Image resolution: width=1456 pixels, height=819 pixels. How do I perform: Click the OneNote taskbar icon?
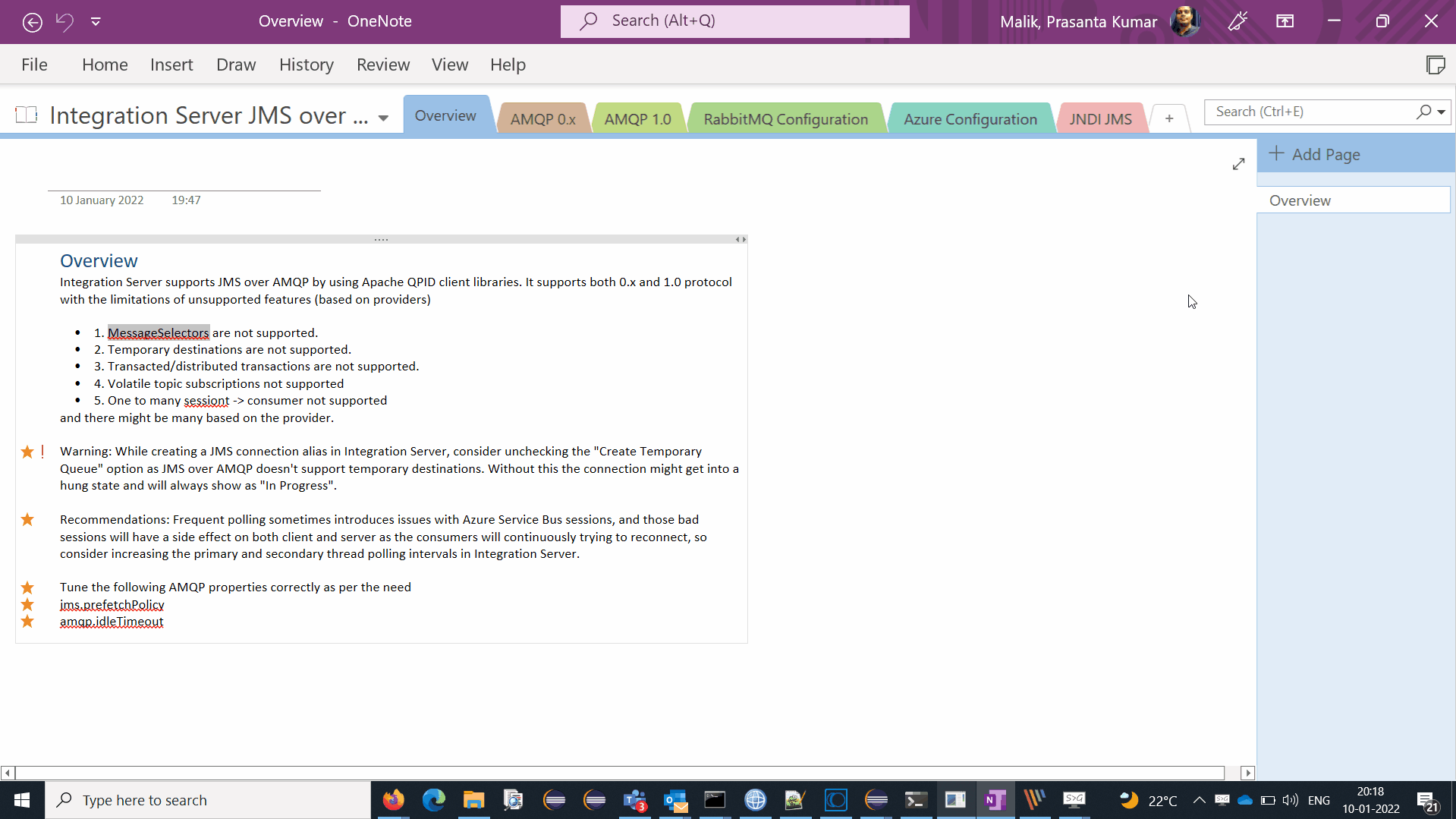click(x=995, y=800)
